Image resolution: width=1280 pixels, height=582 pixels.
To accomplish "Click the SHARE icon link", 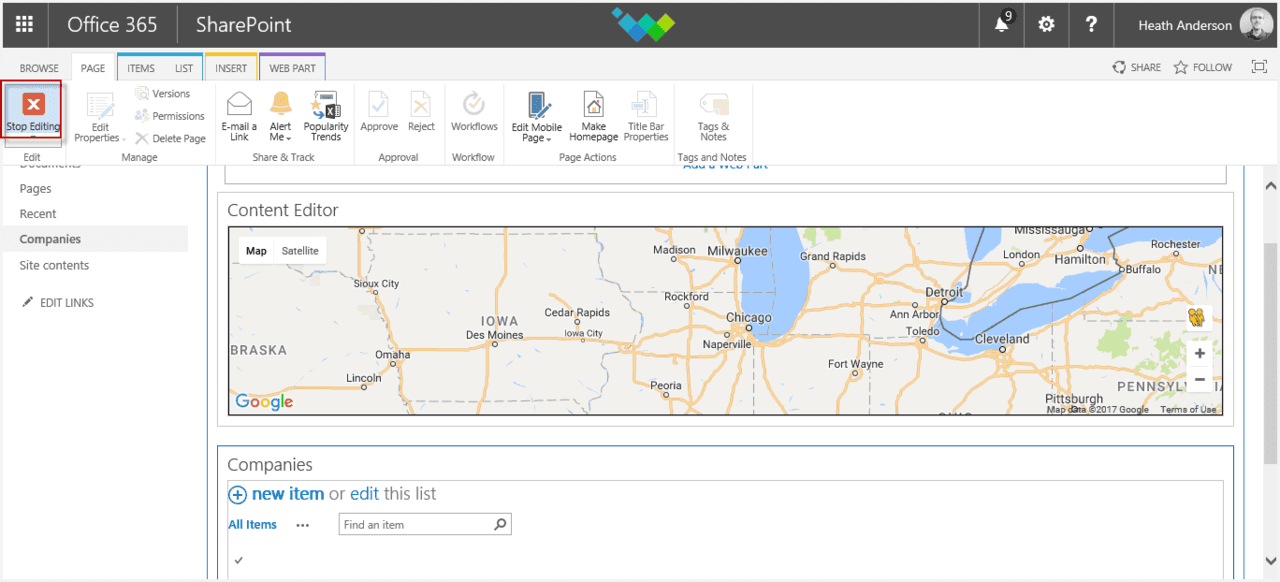I will coord(1137,67).
